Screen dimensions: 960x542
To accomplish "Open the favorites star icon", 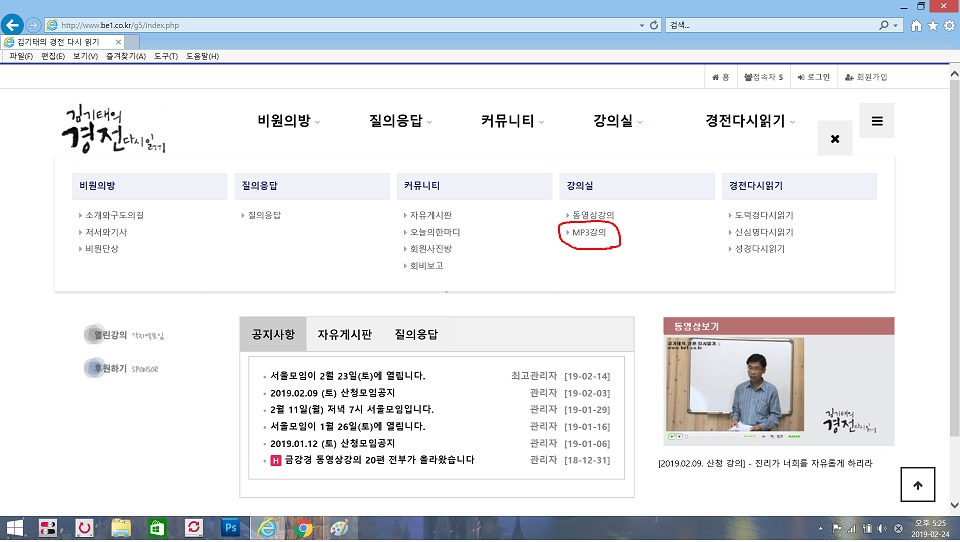I will (x=932, y=25).
